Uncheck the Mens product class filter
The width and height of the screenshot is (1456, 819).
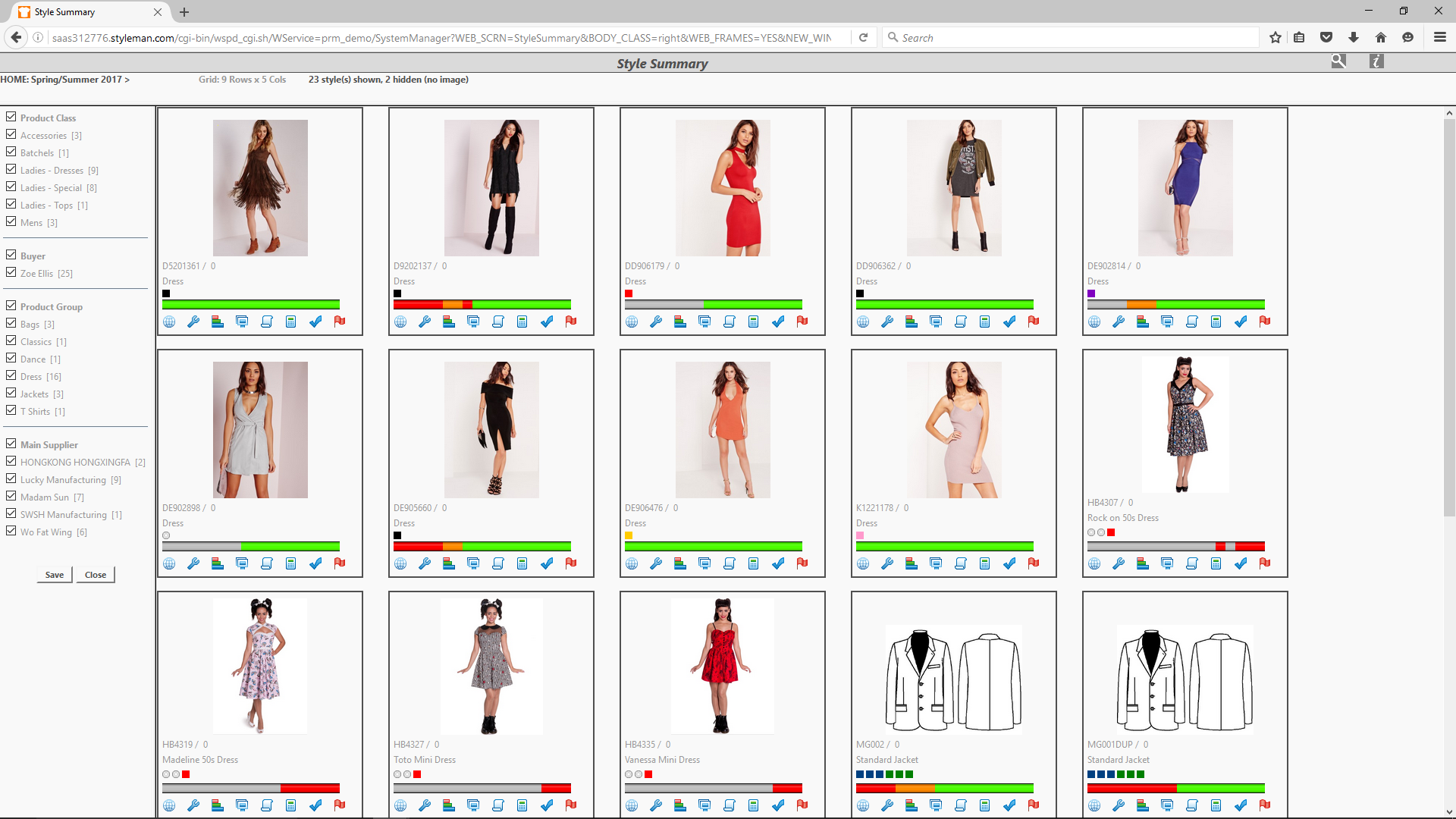point(11,221)
